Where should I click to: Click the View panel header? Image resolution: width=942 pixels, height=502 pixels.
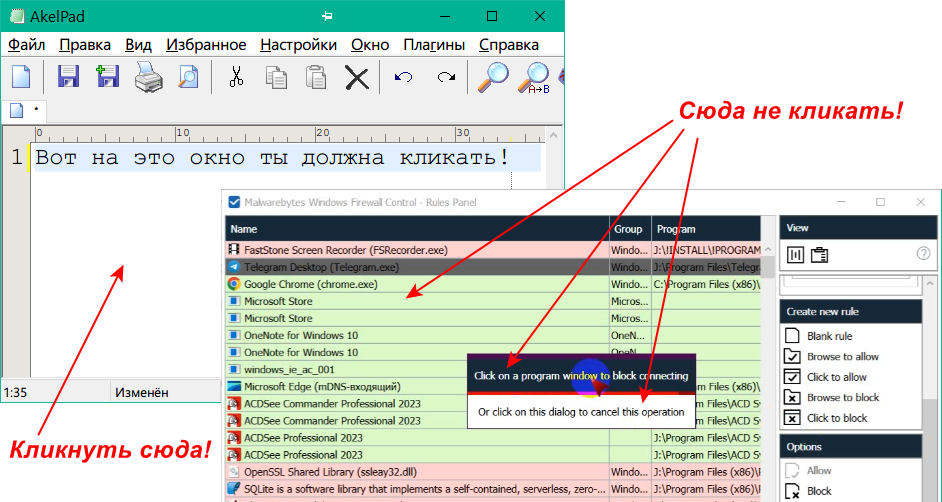(x=858, y=228)
